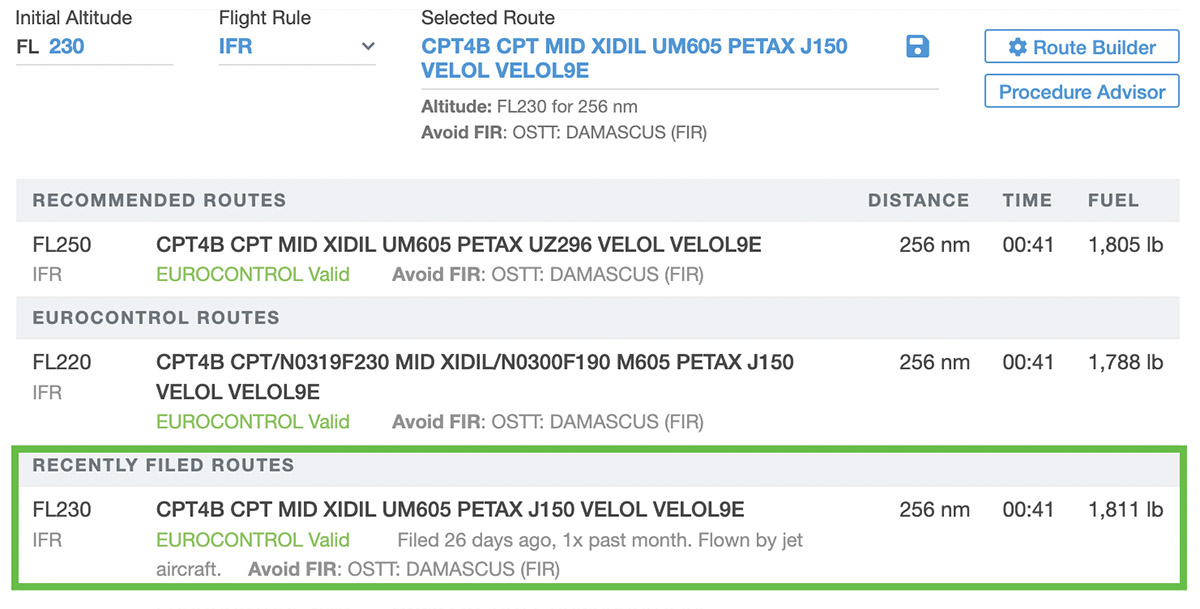The width and height of the screenshot is (1200, 609).
Task: Click the Recommended Routes section header
Action: (x=159, y=200)
